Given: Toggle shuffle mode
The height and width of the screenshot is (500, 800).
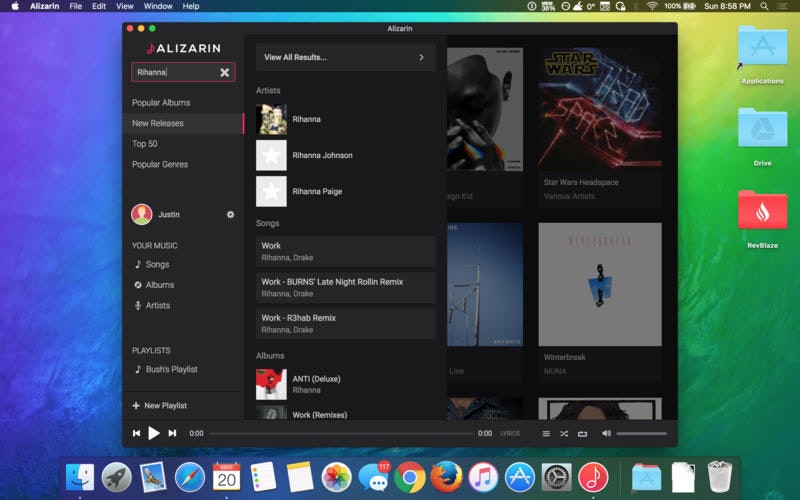Looking at the screenshot, I should point(564,434).
